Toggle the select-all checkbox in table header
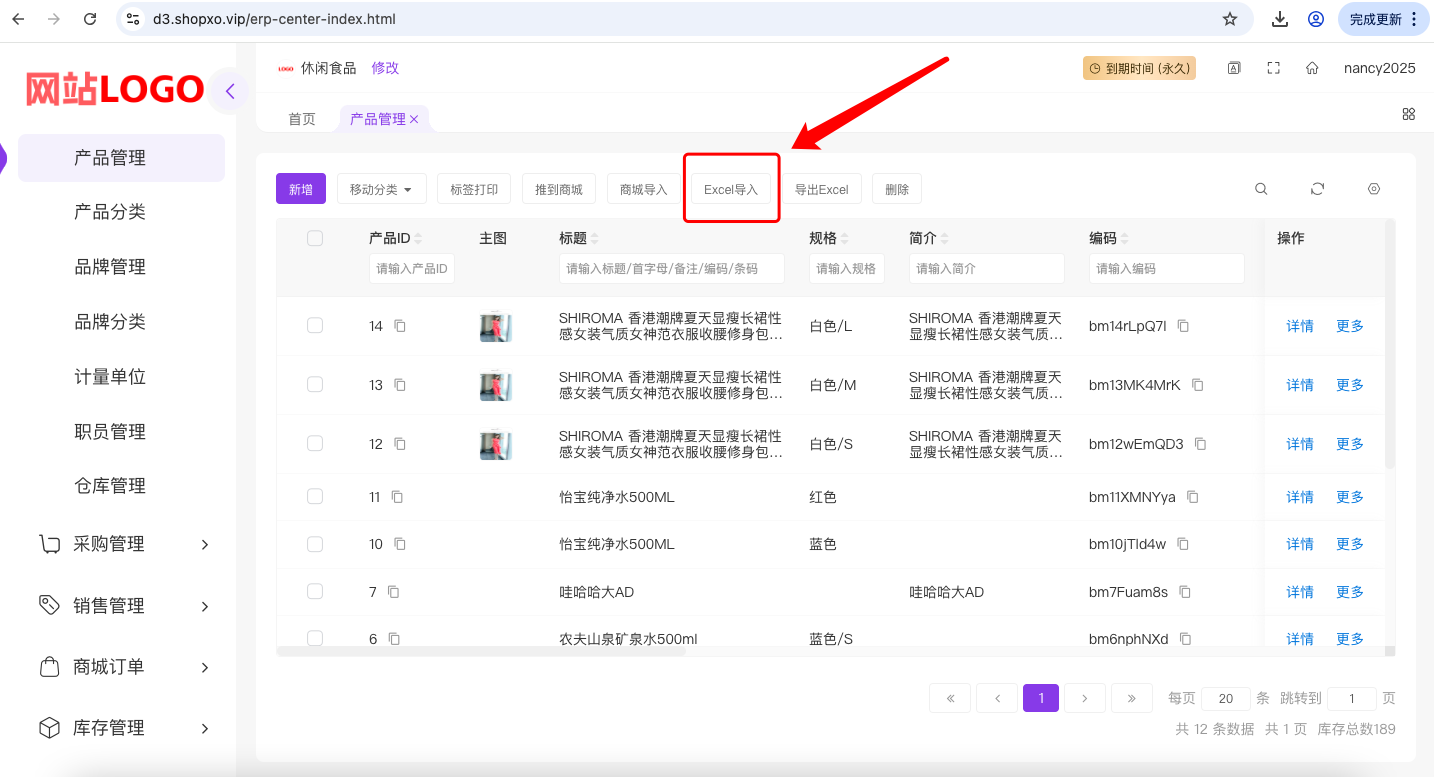Image resolution: width=1434 pixels, height=777 pixels. click(315, 238)
